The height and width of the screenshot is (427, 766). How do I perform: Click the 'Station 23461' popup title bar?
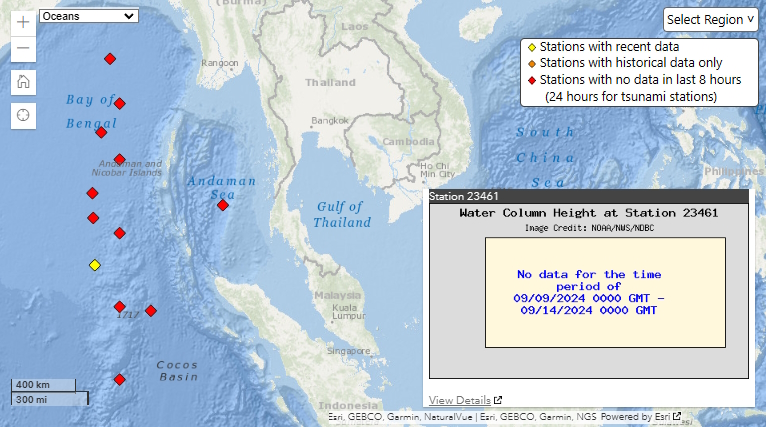click(589, 196)
